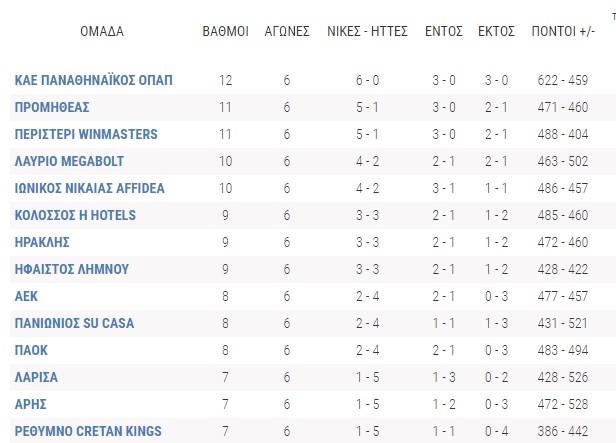616x443 pixels.
Task: Open the ΛΑΡΙΣΑ team link
Action: [37, 377]
